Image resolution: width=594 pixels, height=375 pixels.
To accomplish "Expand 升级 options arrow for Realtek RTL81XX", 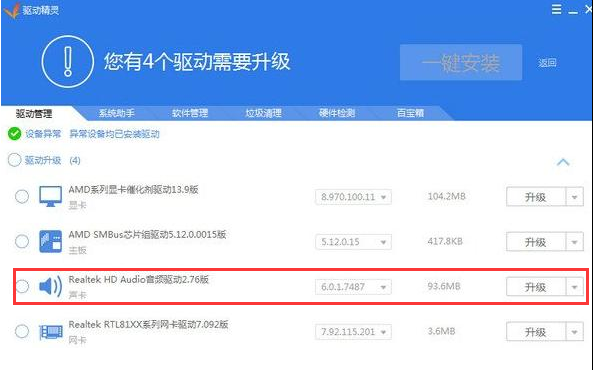I will click(x=574, y=332).
